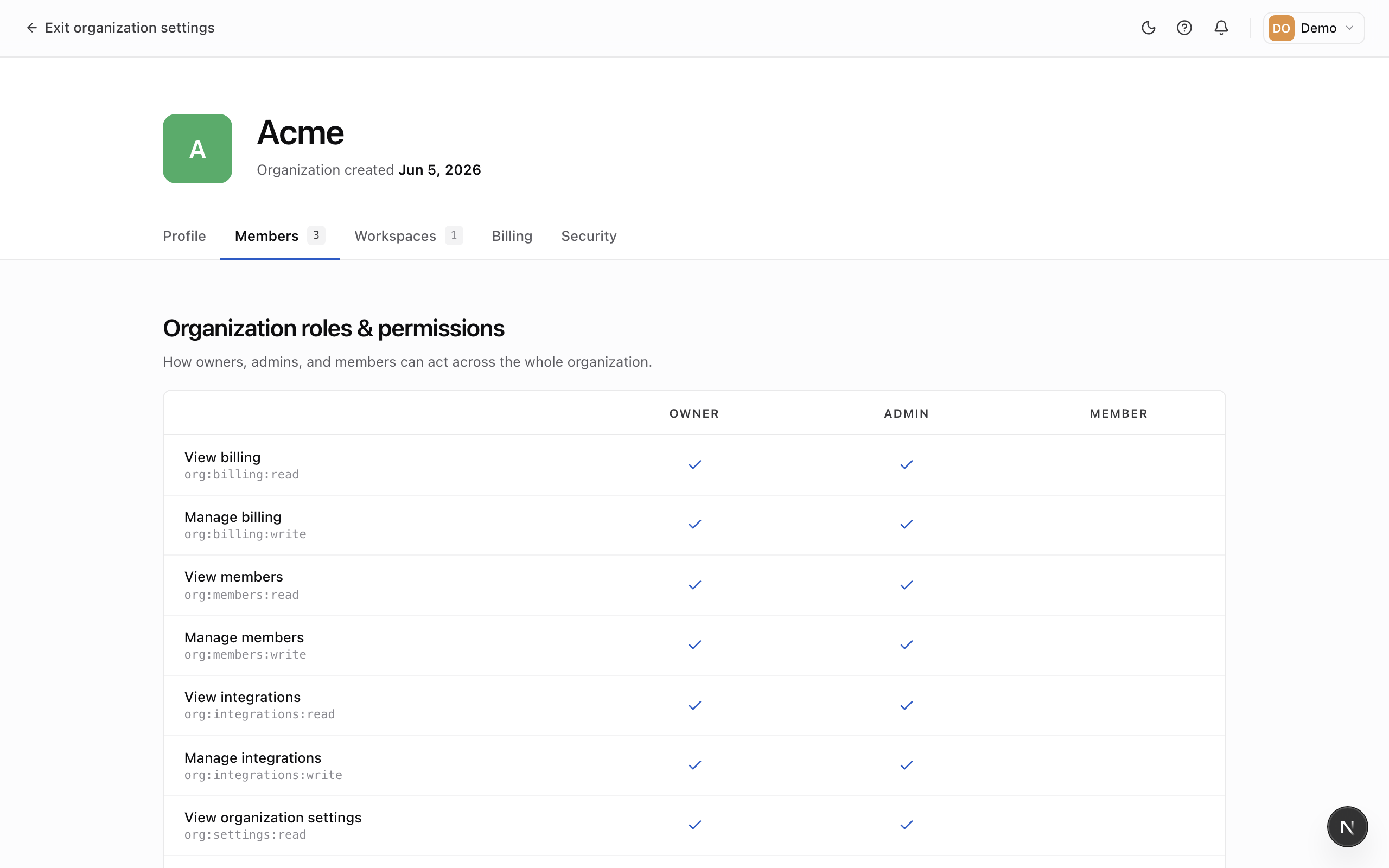The height and width of the screenshot is (868, 1389).
Task: Toggle dark mode with the moon icon
Action: coord(1148,28)
